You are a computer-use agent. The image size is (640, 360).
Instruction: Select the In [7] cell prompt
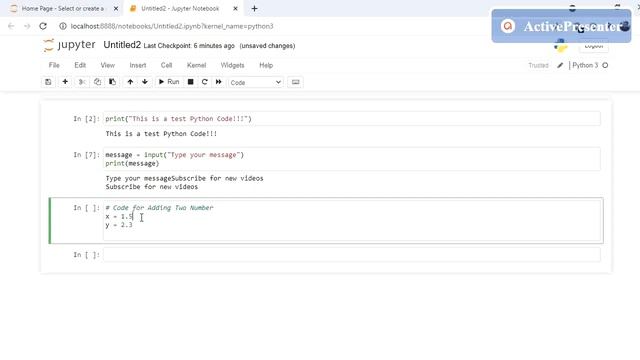pyautogui.click(x=86, y=155)
